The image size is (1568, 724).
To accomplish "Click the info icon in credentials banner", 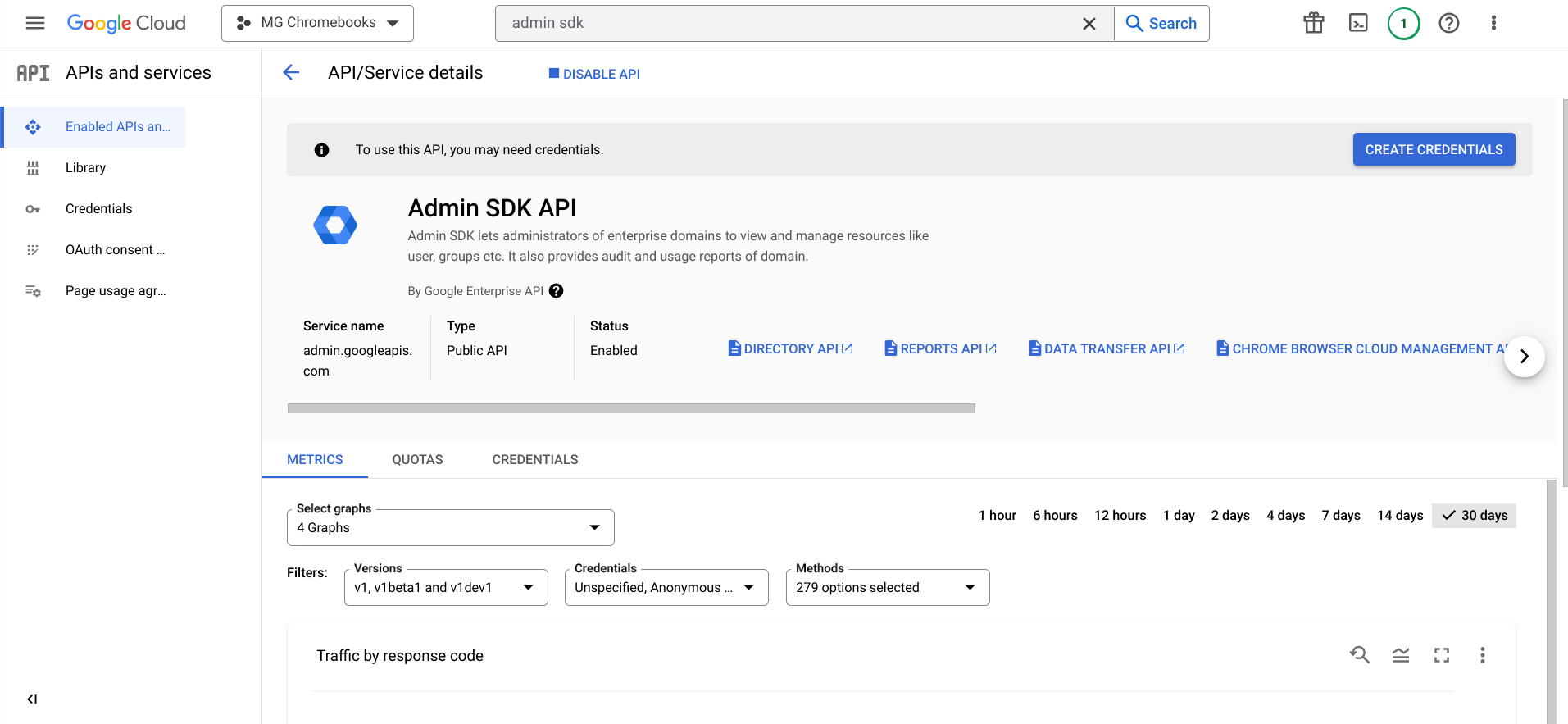I will pos(322,150).
